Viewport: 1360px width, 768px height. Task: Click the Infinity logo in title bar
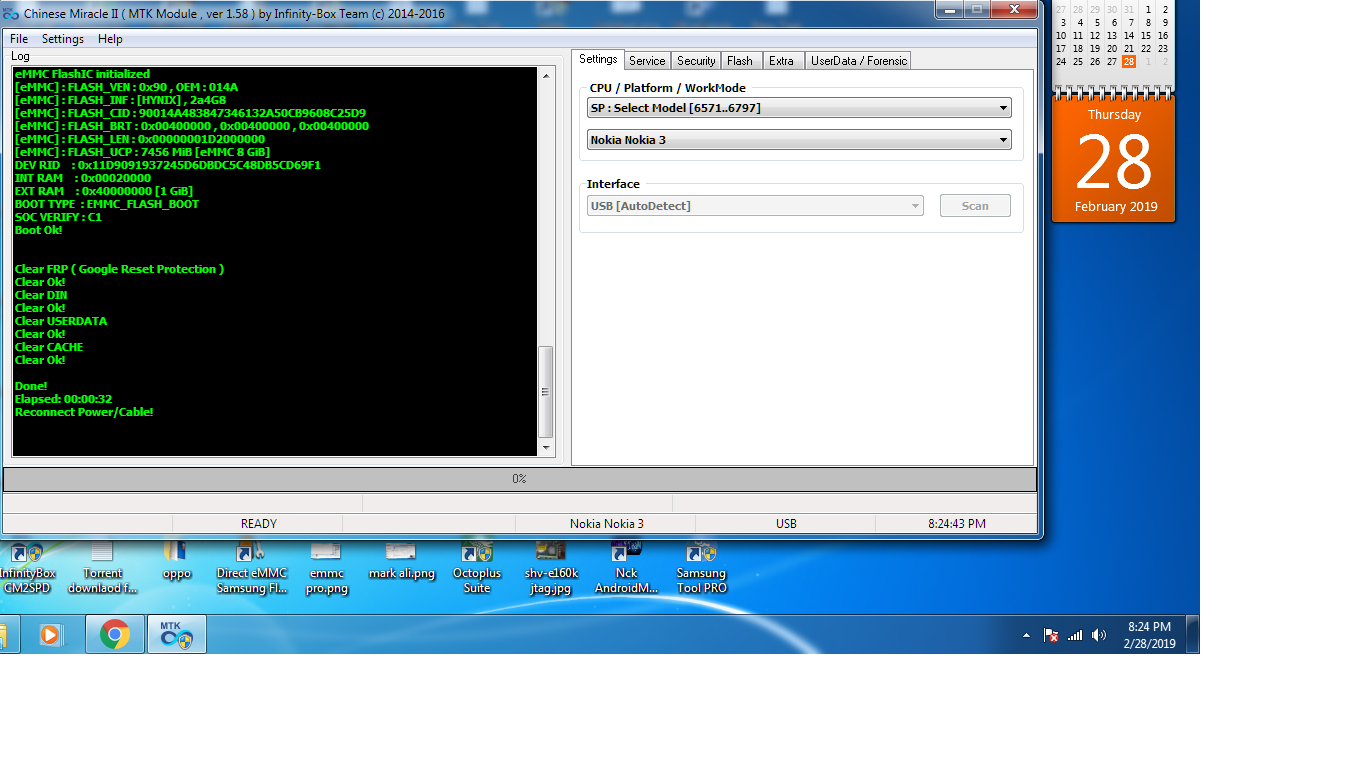[11, 13]
